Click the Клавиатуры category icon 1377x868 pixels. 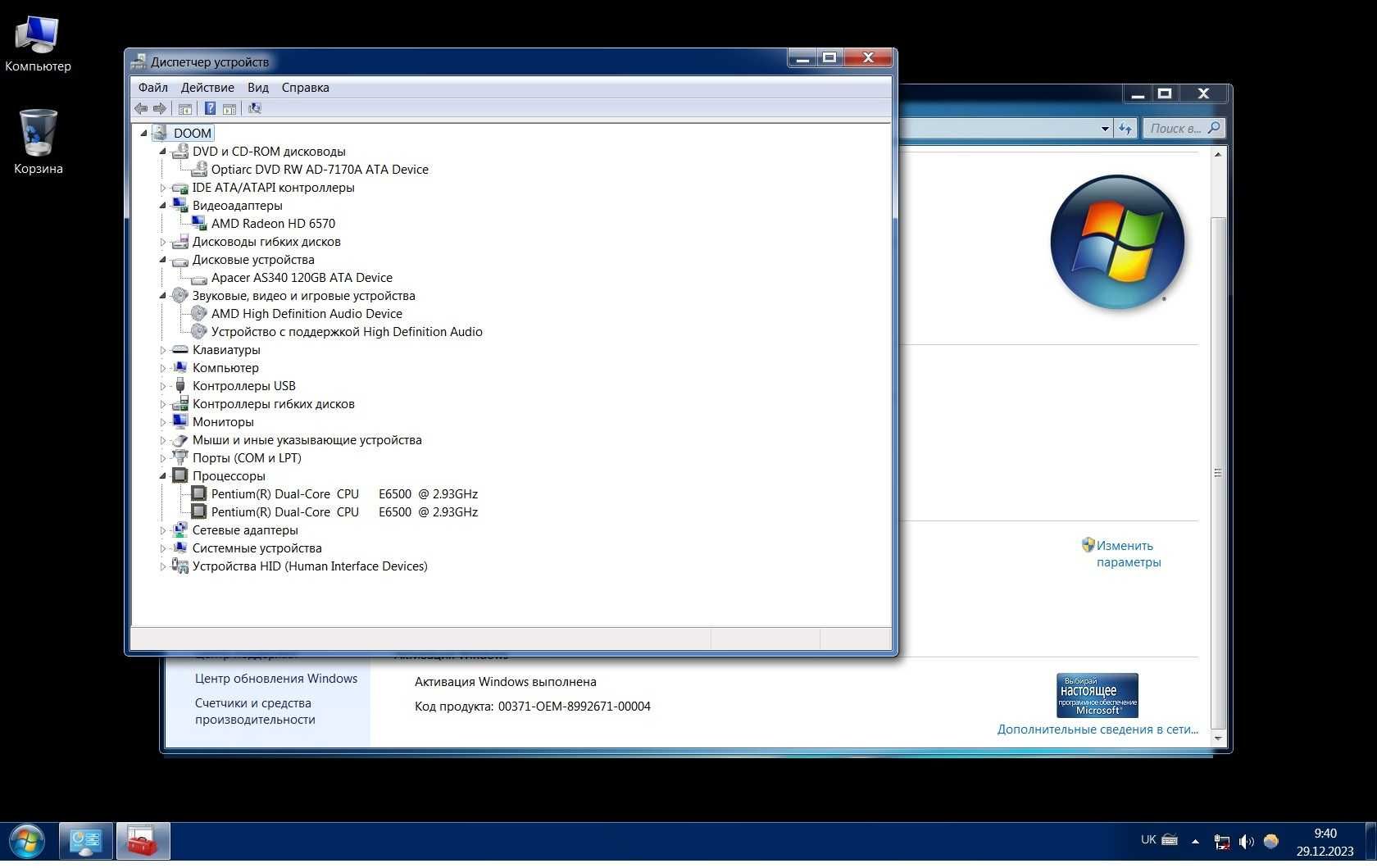[x=180, y=349]
